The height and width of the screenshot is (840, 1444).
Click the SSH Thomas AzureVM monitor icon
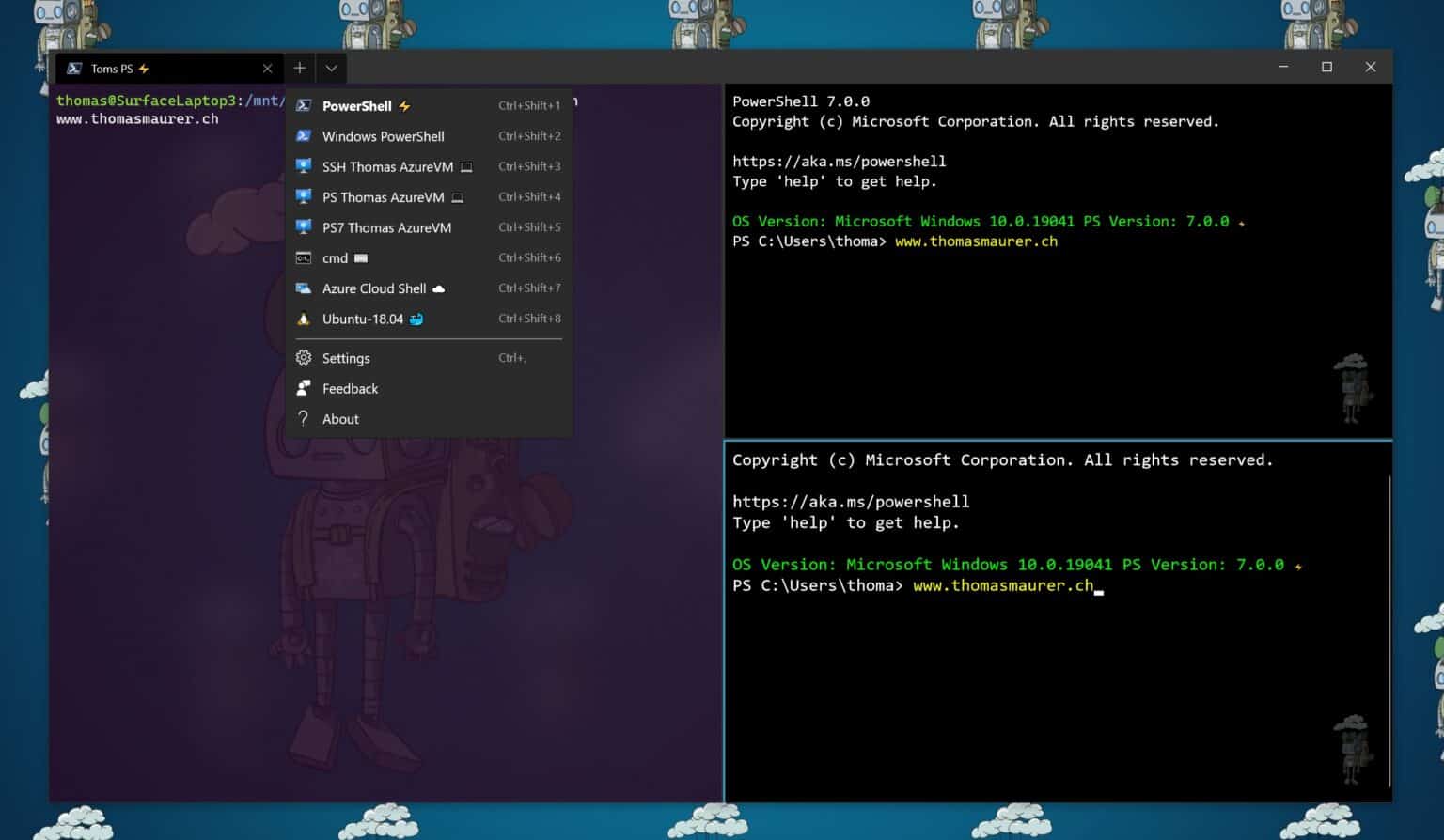tap(303, 166)
